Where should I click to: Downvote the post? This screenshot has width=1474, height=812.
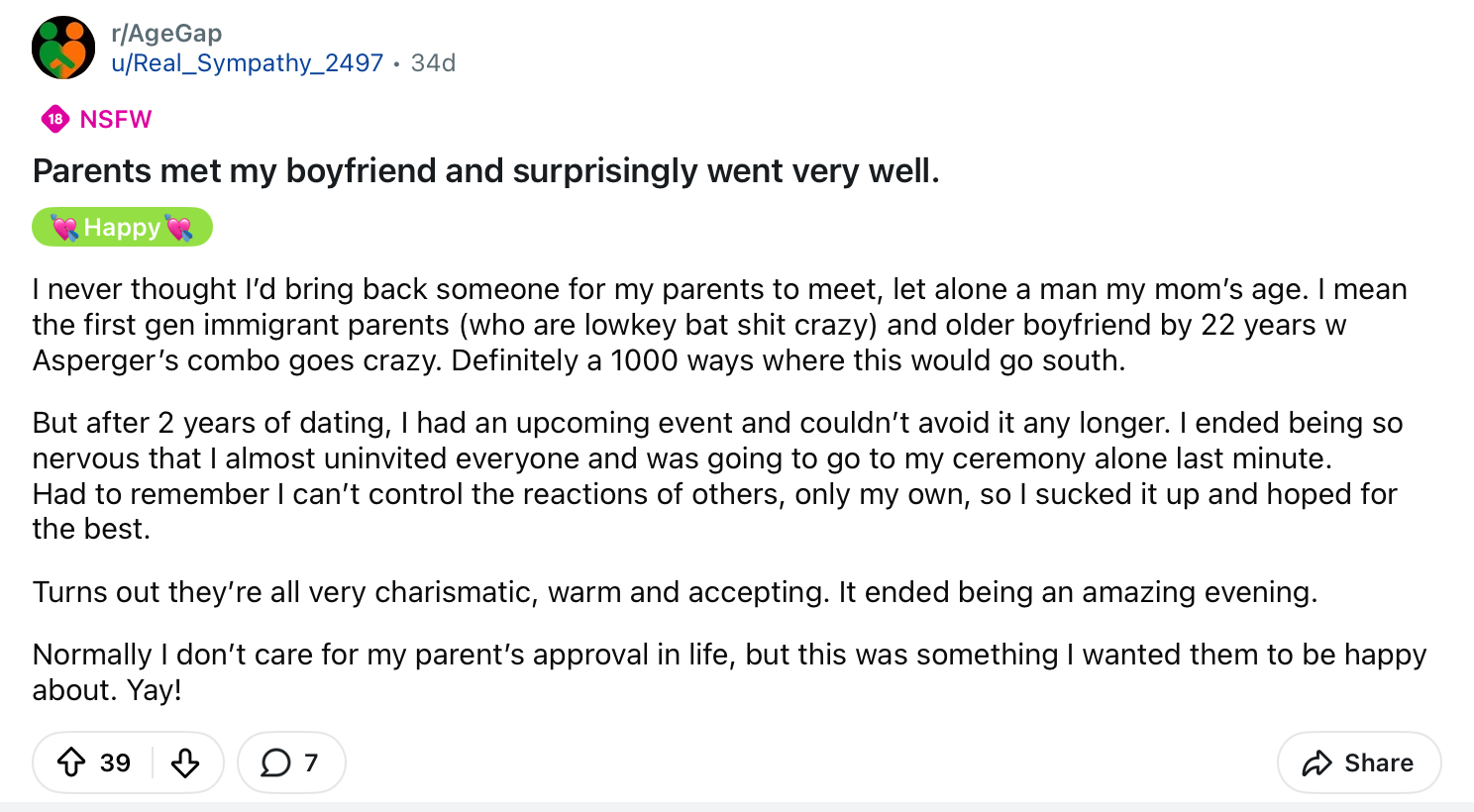pos(185,762)
